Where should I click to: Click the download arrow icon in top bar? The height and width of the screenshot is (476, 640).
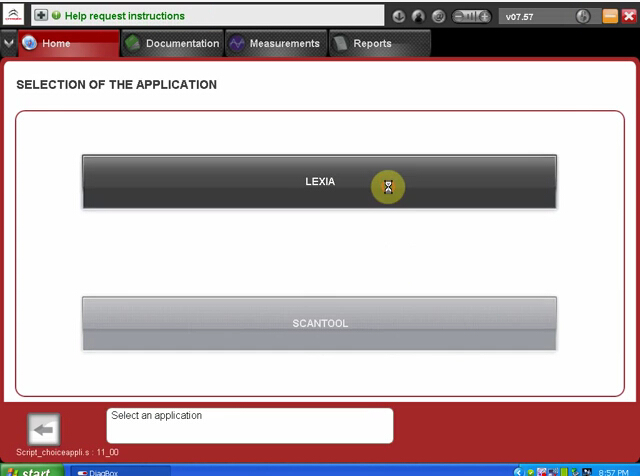coord(399,16)
